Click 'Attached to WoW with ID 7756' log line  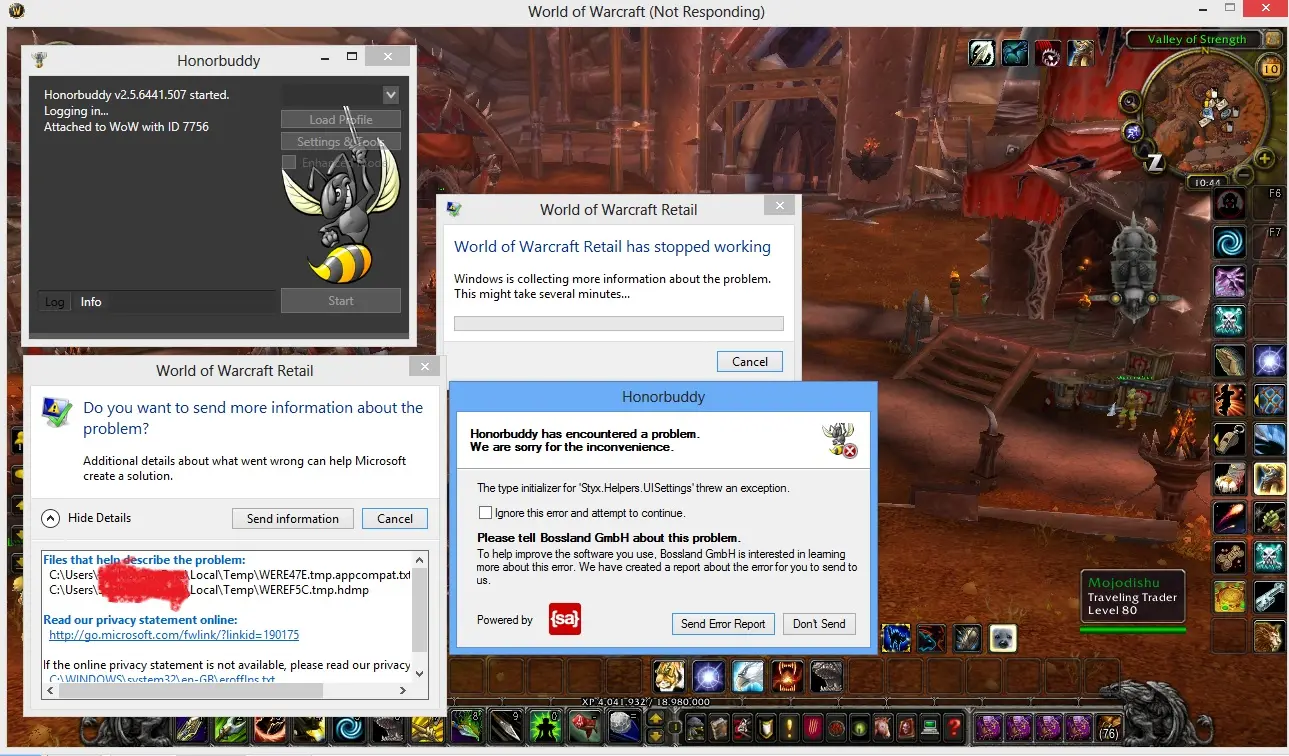coord(126,127)
